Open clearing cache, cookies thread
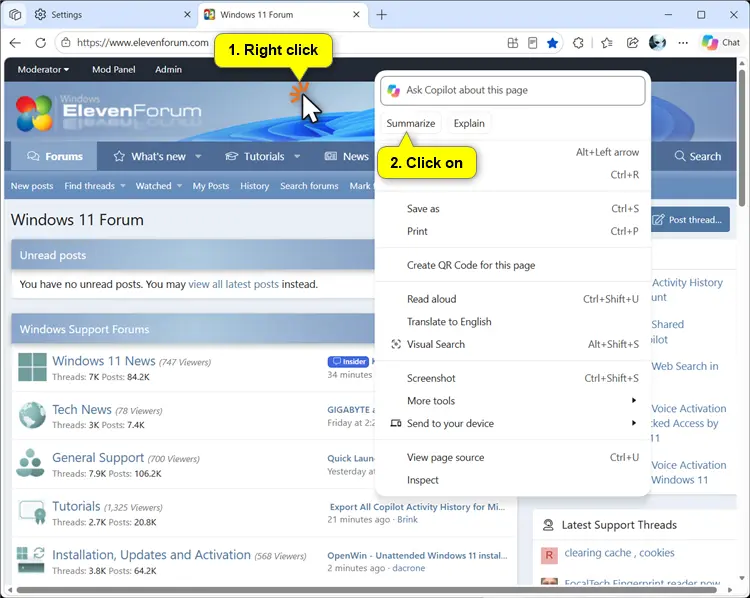 click(x=619, y=553)
